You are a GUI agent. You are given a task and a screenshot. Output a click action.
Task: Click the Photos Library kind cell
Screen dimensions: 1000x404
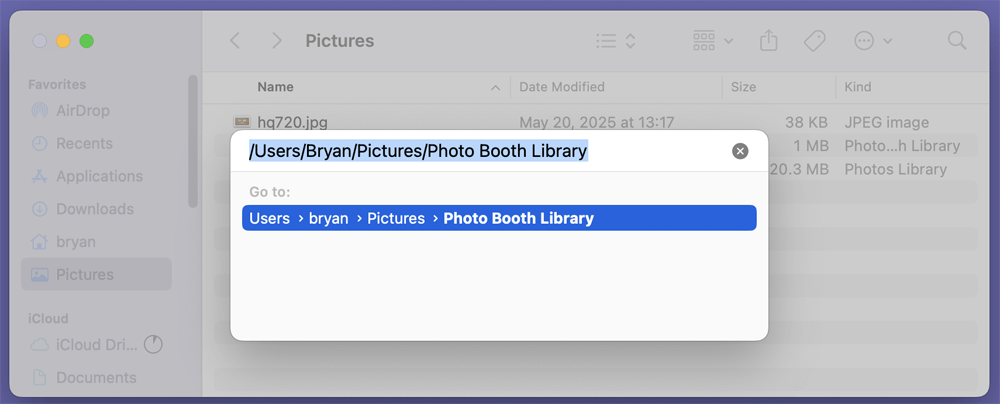tap(895, 169)
